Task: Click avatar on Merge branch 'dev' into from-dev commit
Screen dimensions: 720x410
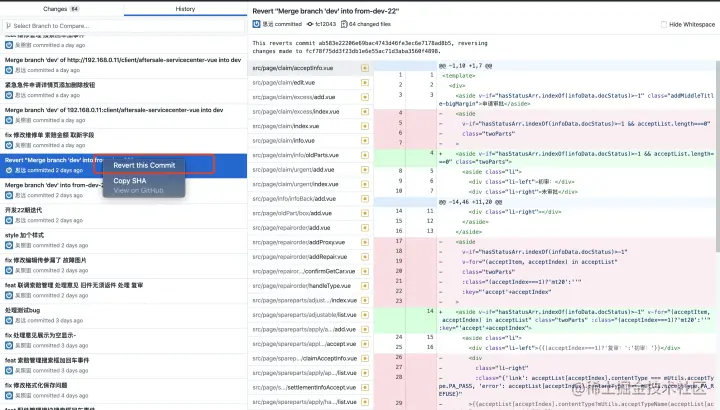Action: pos(9,195)
